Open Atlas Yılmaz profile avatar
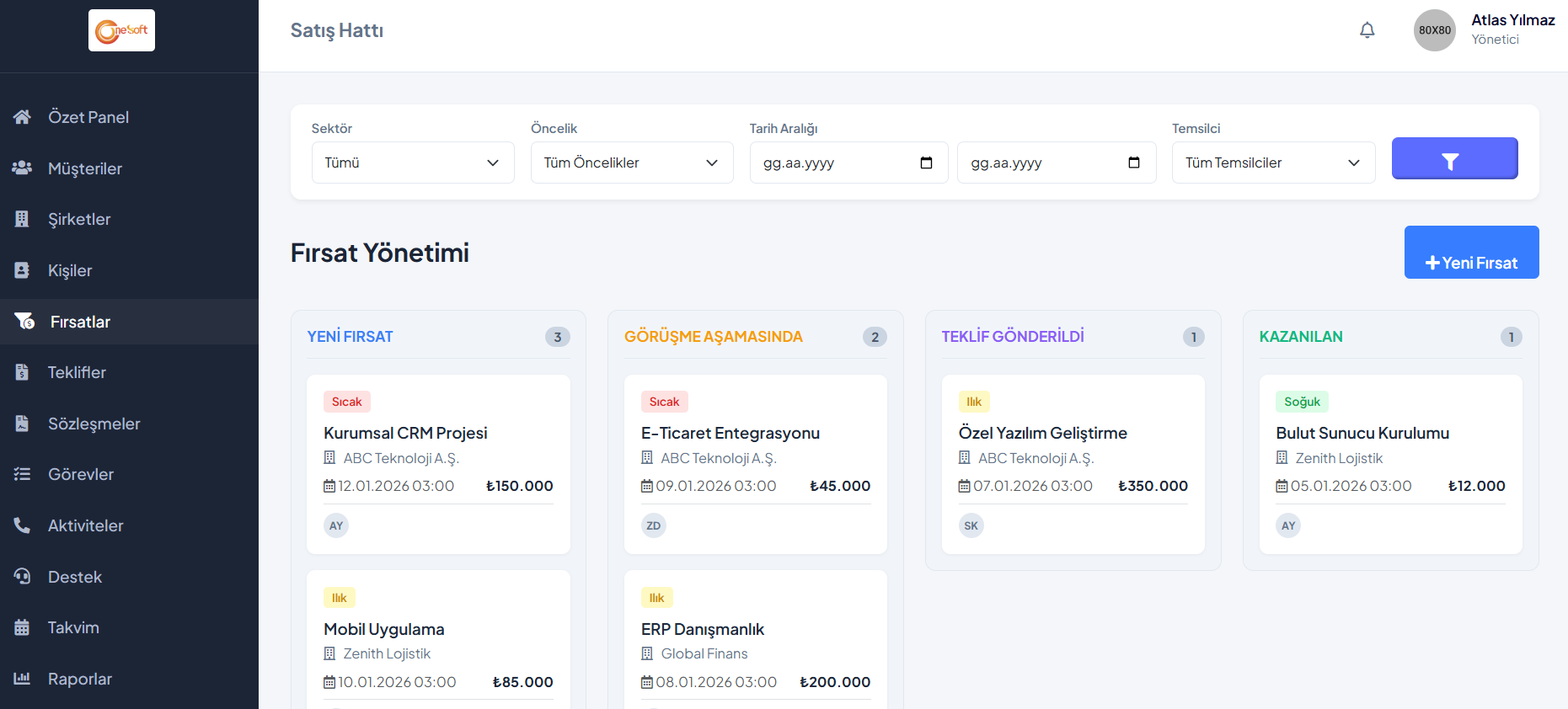This screenshot has height=709, width=1568. point(1434,30)
